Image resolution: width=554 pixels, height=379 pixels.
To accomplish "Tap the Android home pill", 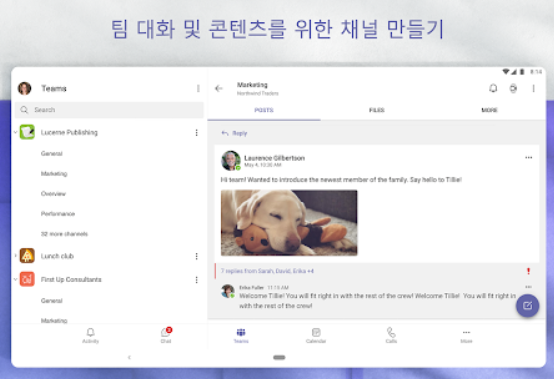I will click(x=279, y=357).
